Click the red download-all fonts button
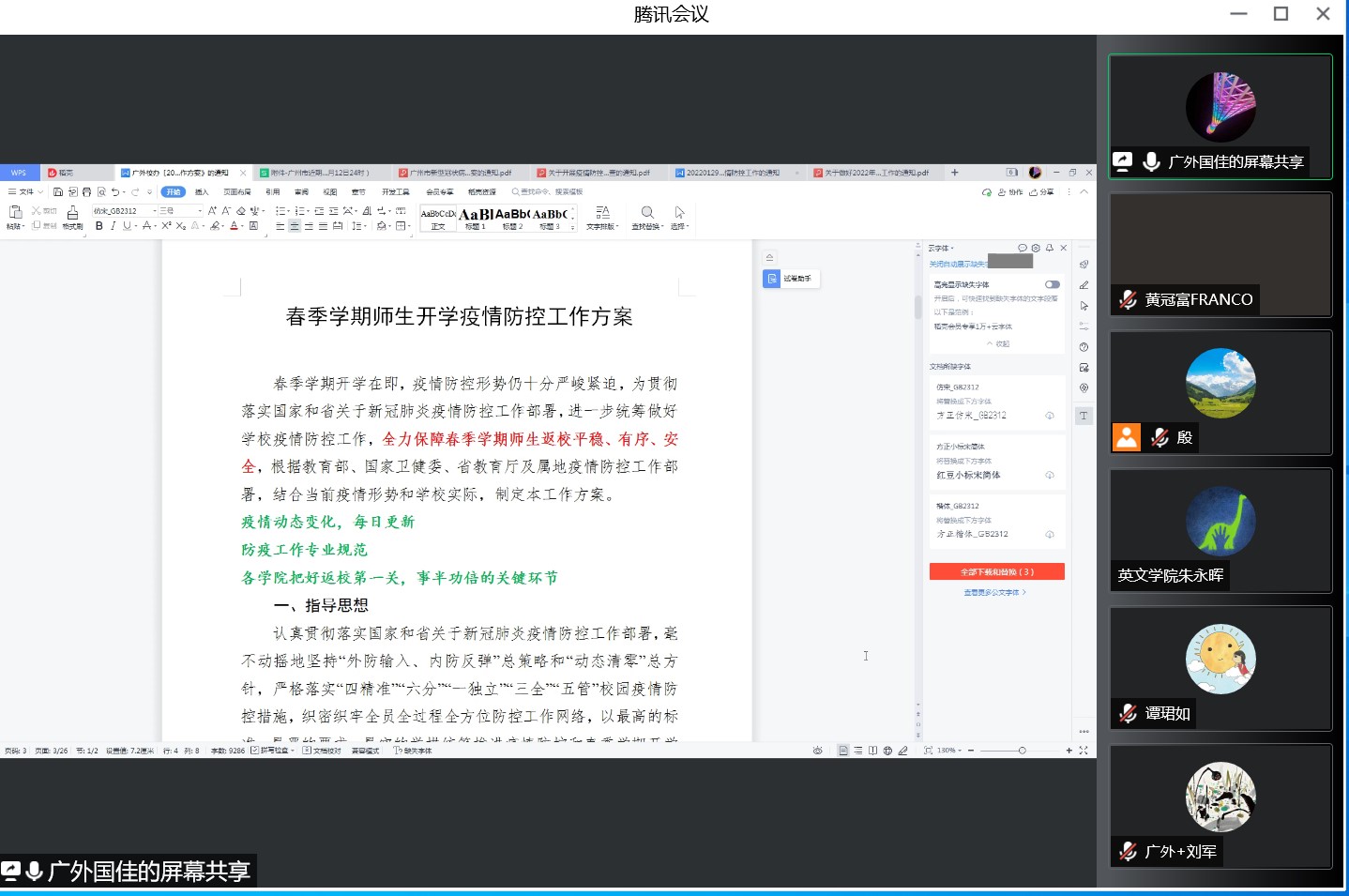The height and width of the screenshot is (896, 1349). (x=996, y=571)
